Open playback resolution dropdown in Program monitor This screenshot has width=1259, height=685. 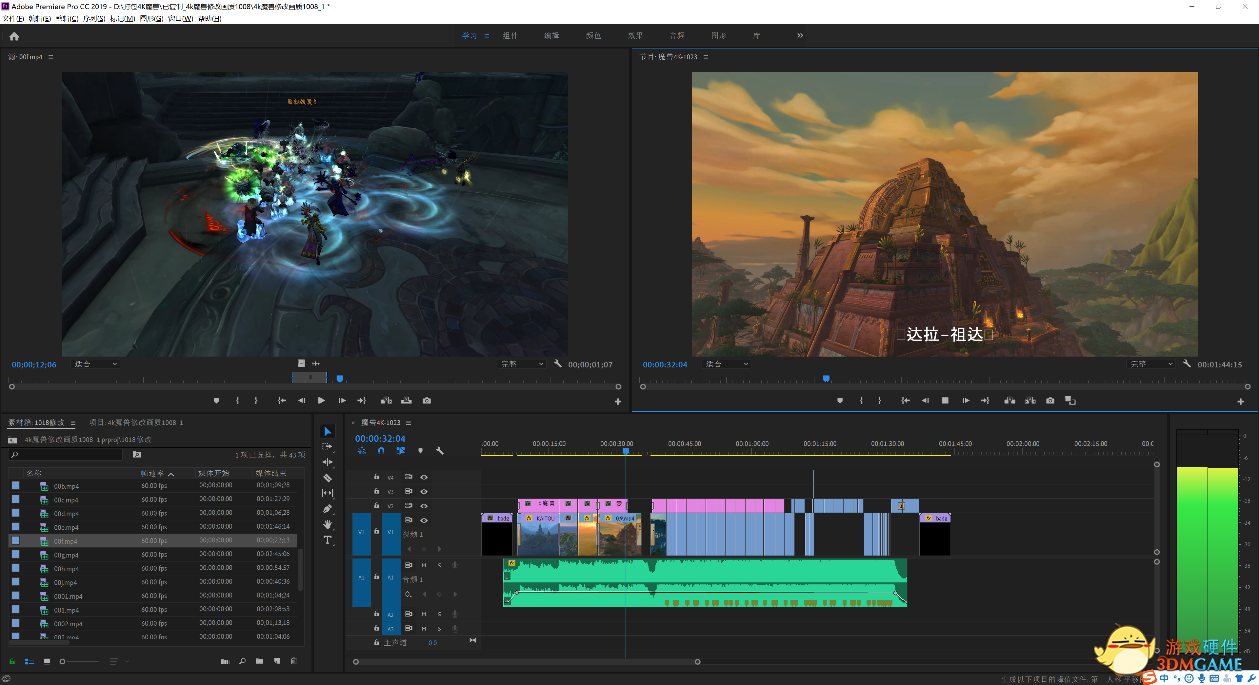pos(1152,364)
